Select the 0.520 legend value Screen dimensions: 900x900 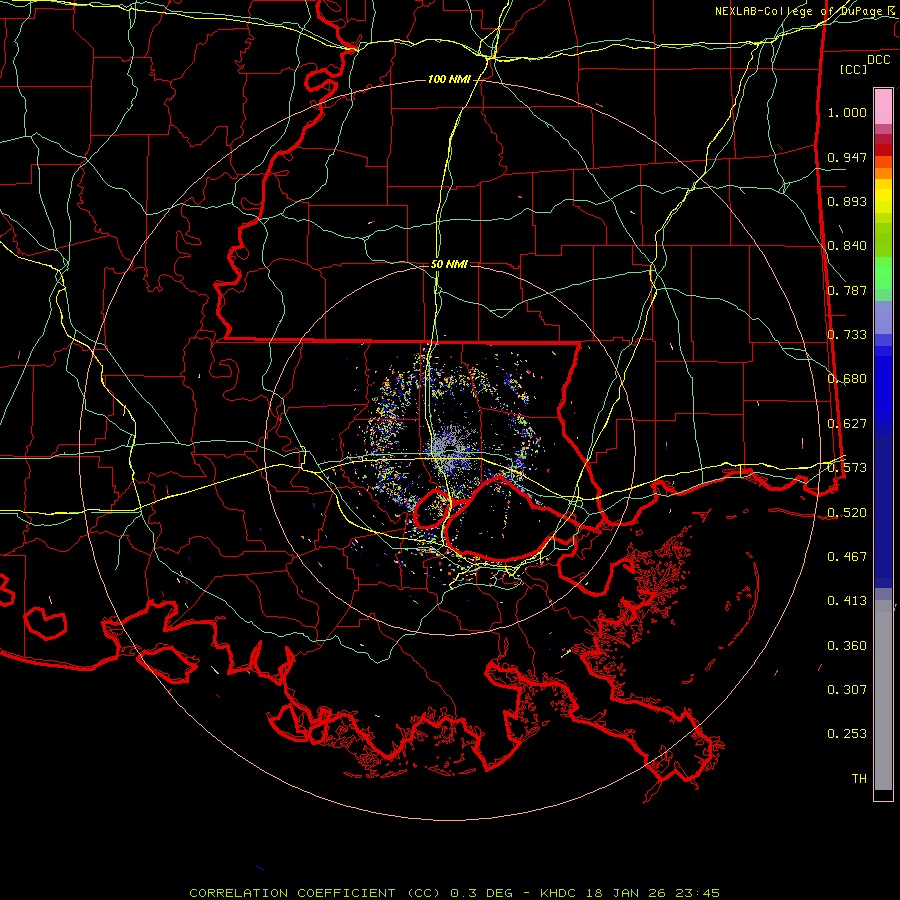(847, 513)
